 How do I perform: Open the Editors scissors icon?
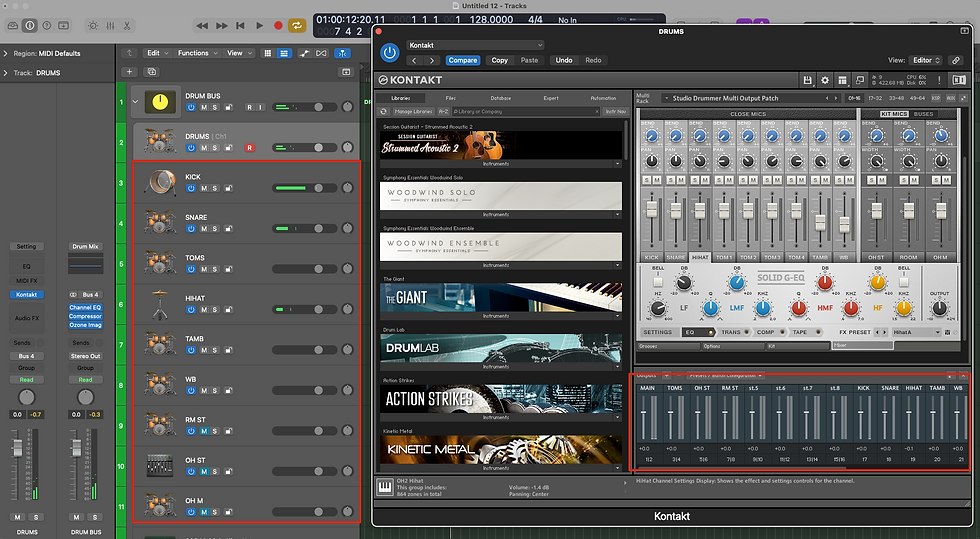pyautogui.click(x=127, y=26)
